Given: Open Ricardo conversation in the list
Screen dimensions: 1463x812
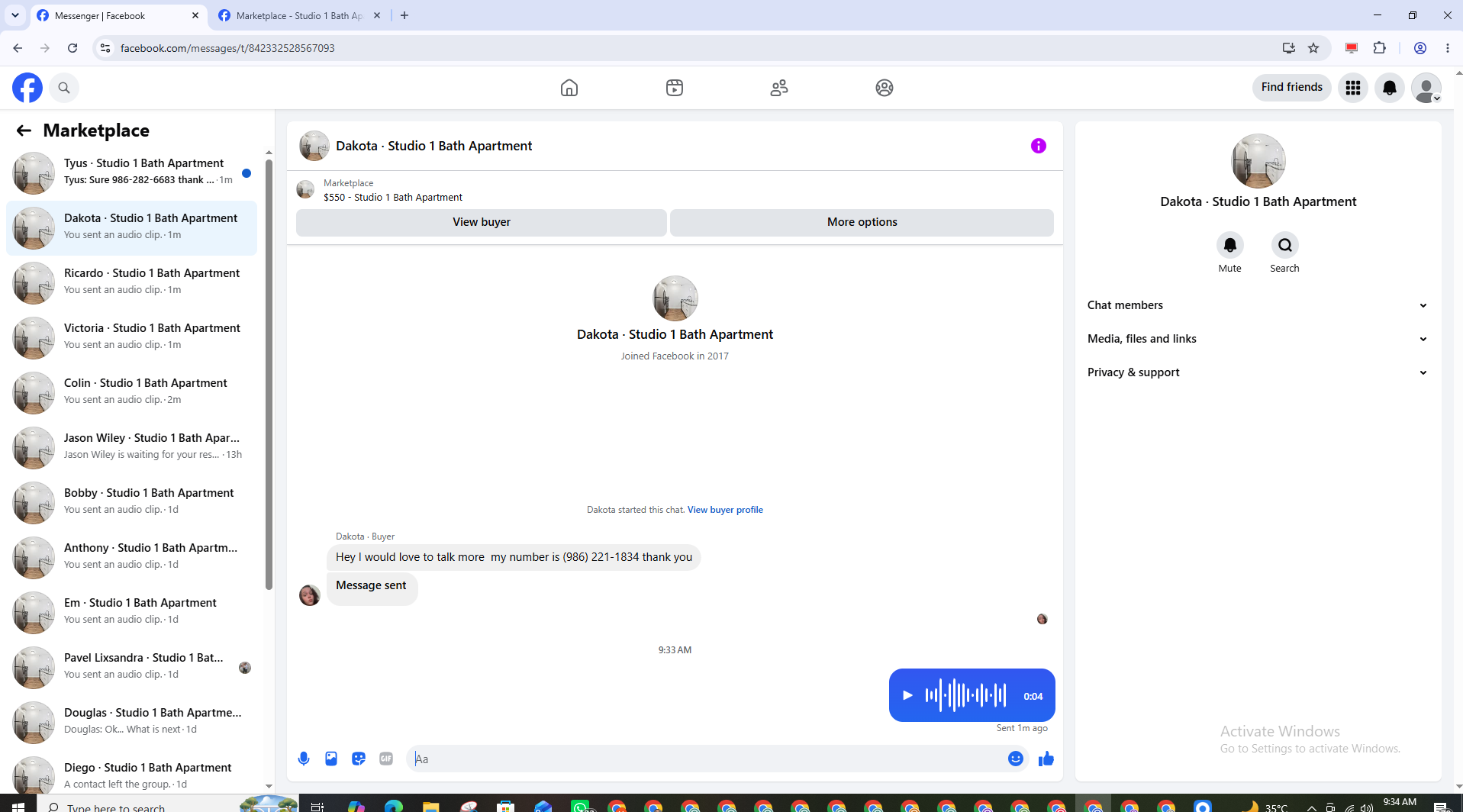Looking at the screenshot, I should pyautogui.click(x=131, y=283).
